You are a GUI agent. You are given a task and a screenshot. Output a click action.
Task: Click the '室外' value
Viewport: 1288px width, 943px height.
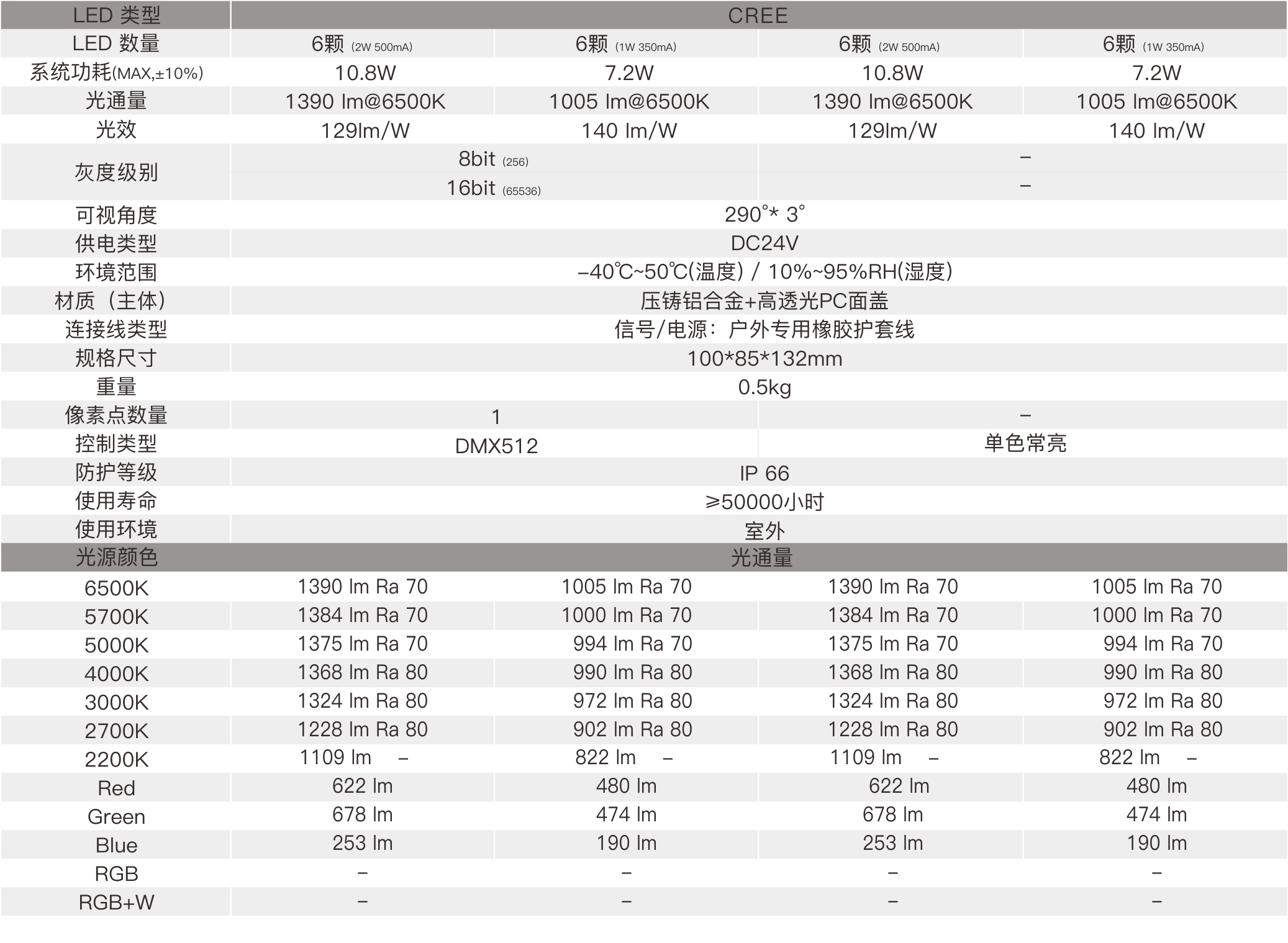(x=764, y=531)
